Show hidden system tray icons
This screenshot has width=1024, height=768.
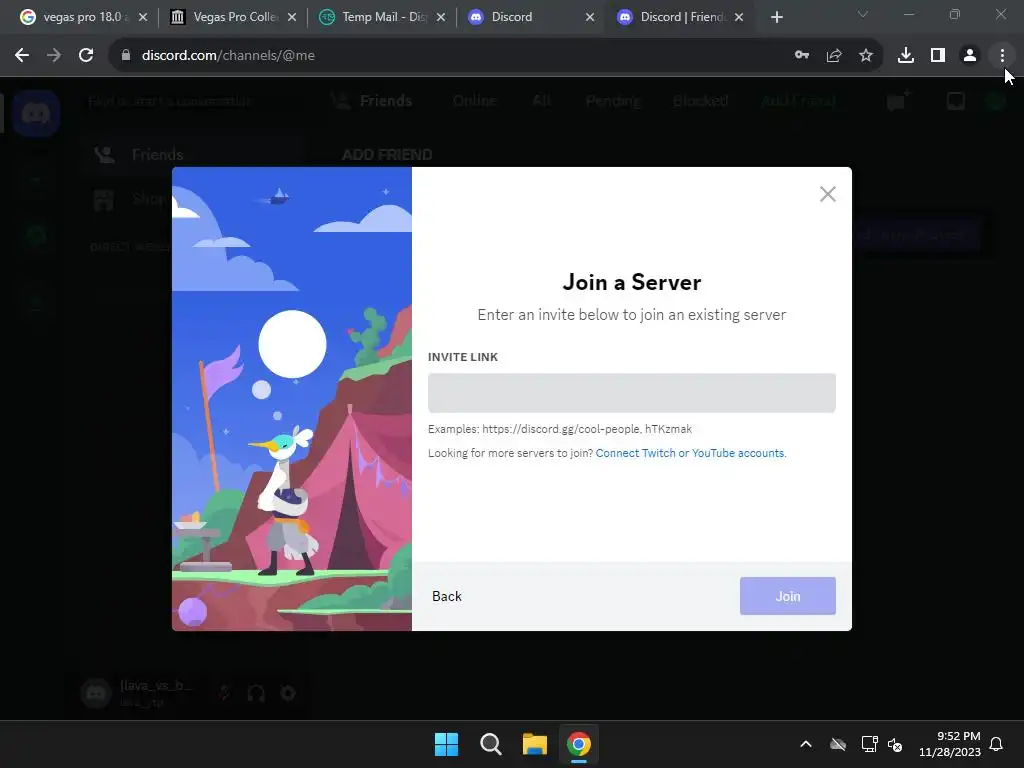tap(806, 744)
